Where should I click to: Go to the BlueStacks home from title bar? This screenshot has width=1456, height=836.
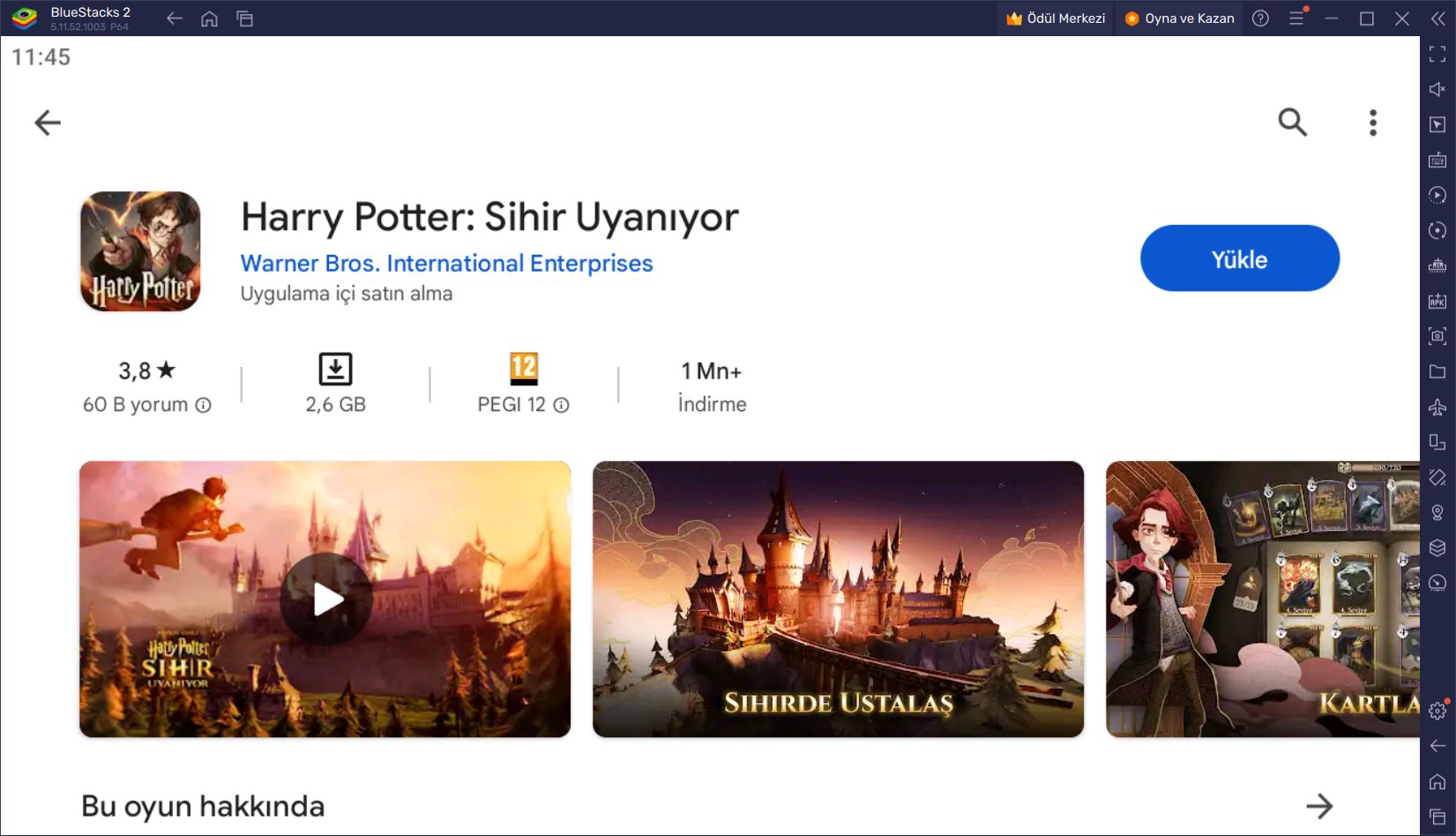pos(209,19)
